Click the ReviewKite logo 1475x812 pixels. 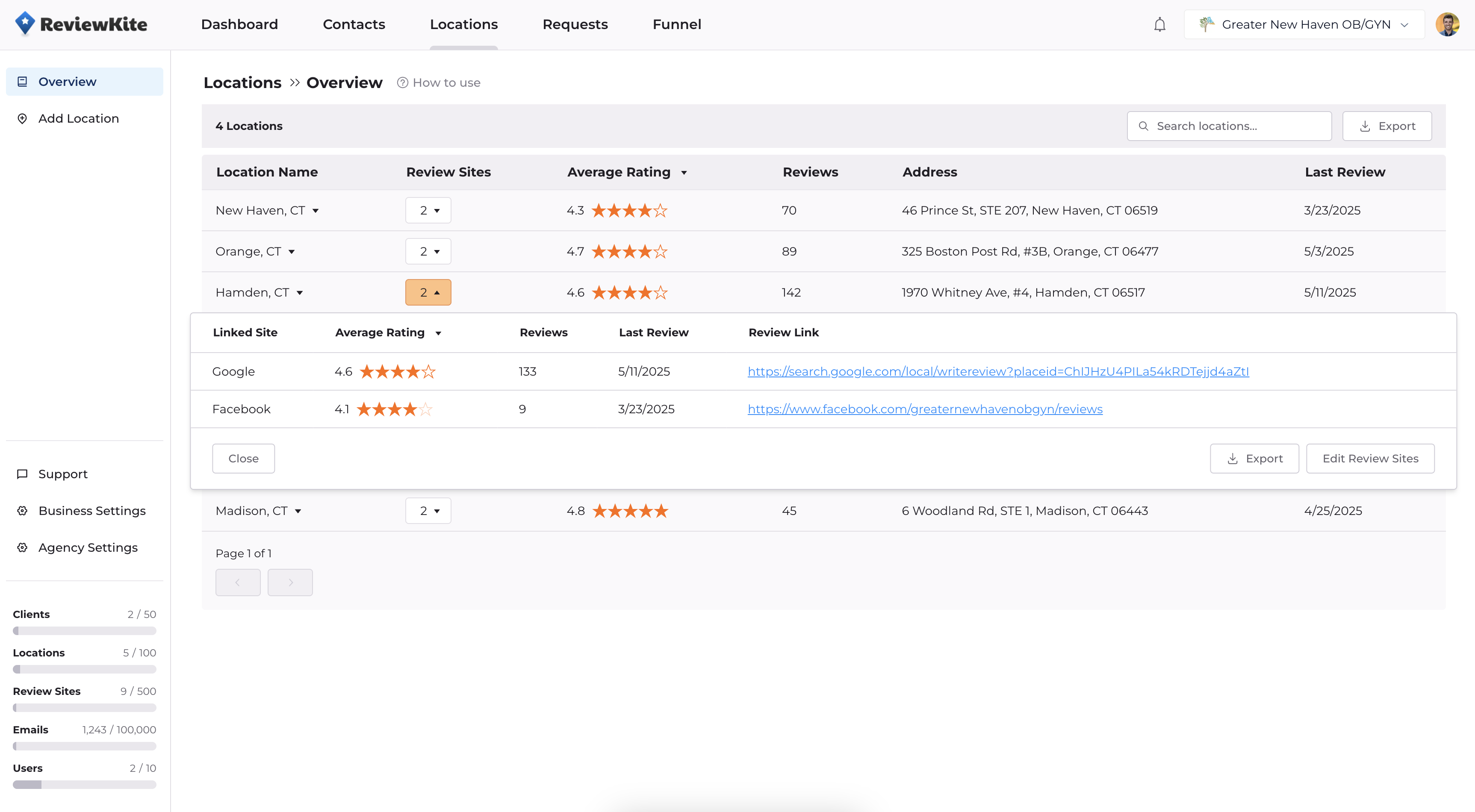81,24
